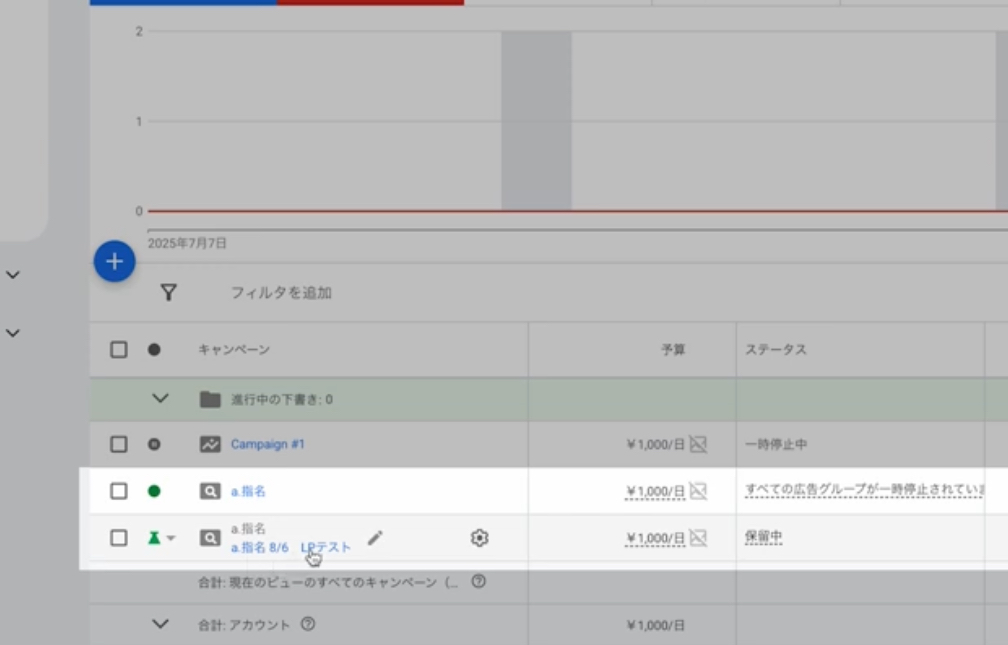Viewport: 1008px width, 645px height.
Task: Click the ¥1,000/日 budget of a.指名 campaign
Action: point(655,491)
